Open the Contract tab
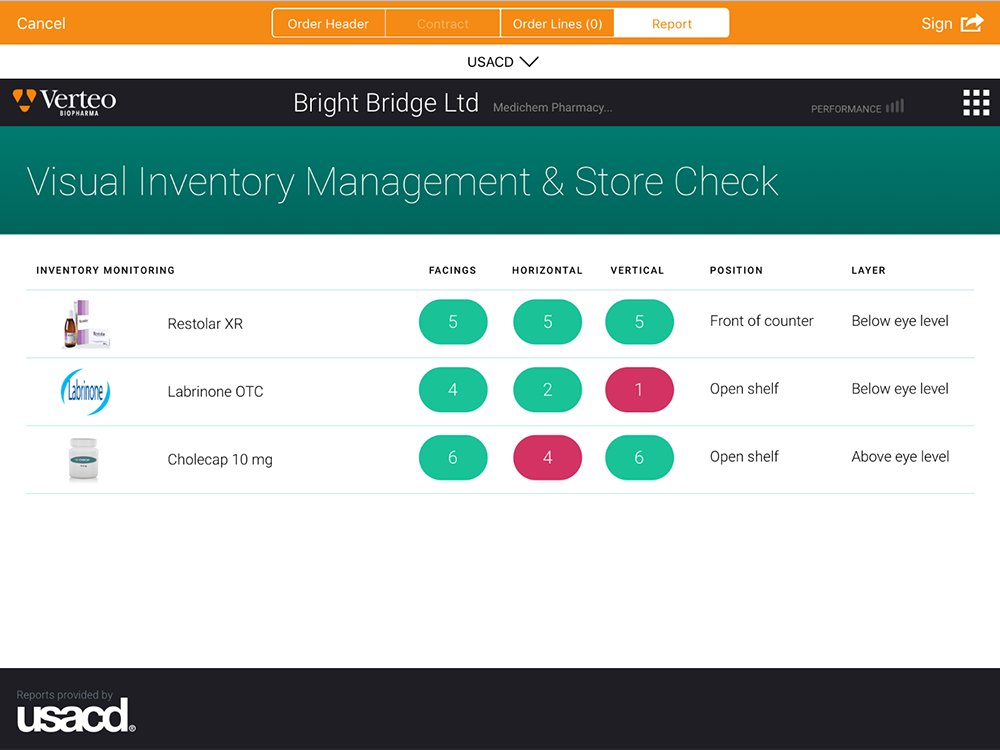This screenshot has height=750, width=1000. coord(443,24)
